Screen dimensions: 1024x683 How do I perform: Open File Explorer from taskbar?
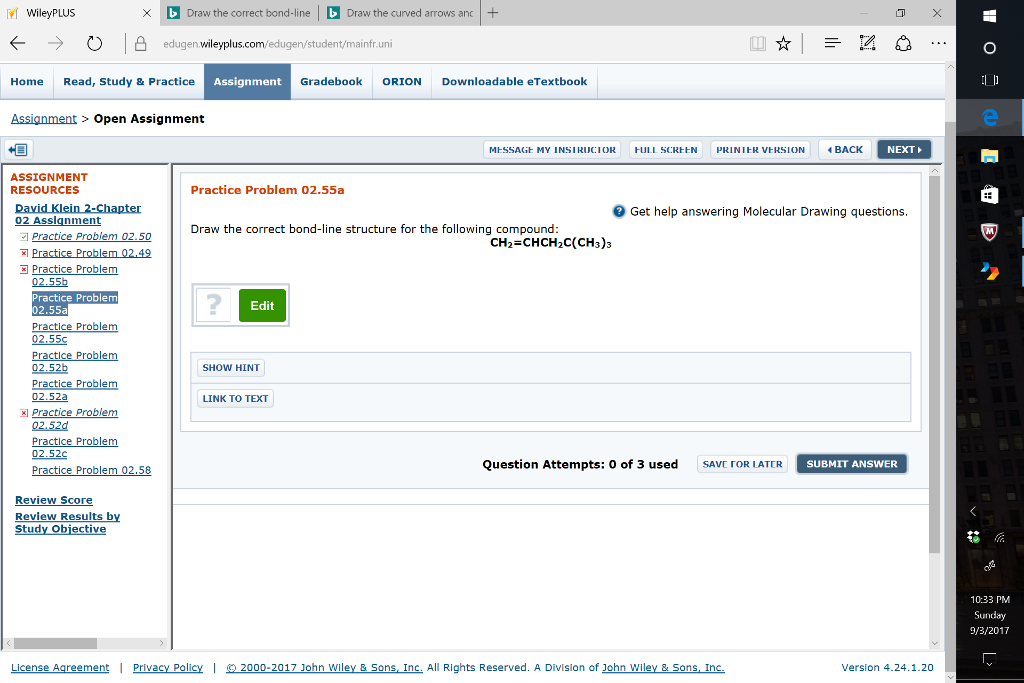point(989,155)
